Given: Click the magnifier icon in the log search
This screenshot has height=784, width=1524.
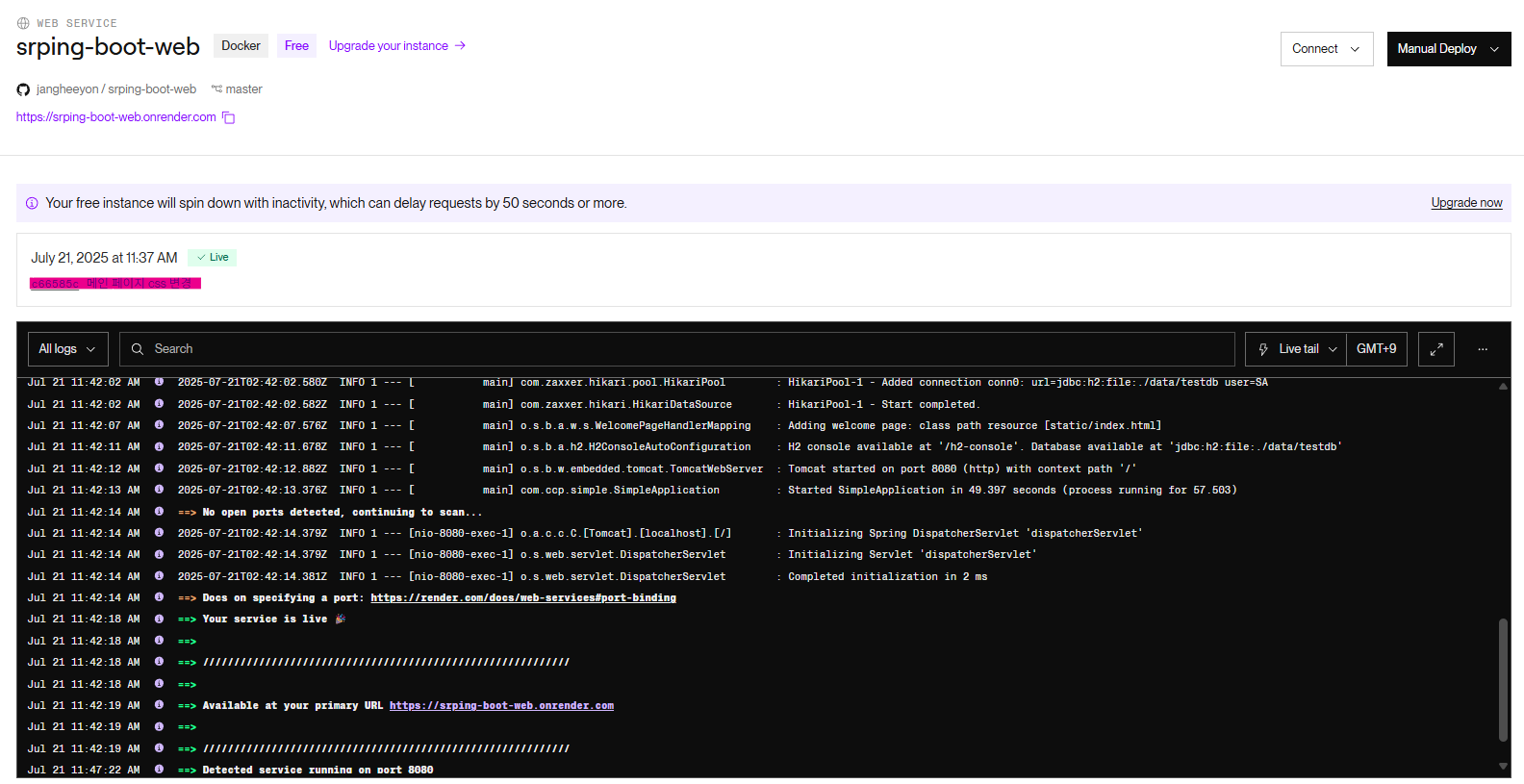Looking at the screenshot, I should [138, 349].
